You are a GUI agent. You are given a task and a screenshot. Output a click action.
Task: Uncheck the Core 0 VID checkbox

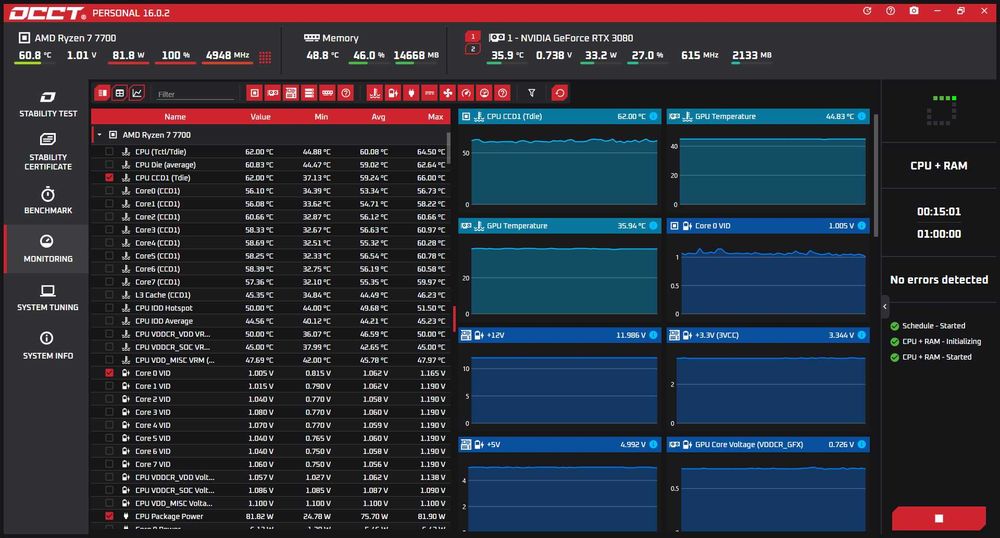click(109, 373)
